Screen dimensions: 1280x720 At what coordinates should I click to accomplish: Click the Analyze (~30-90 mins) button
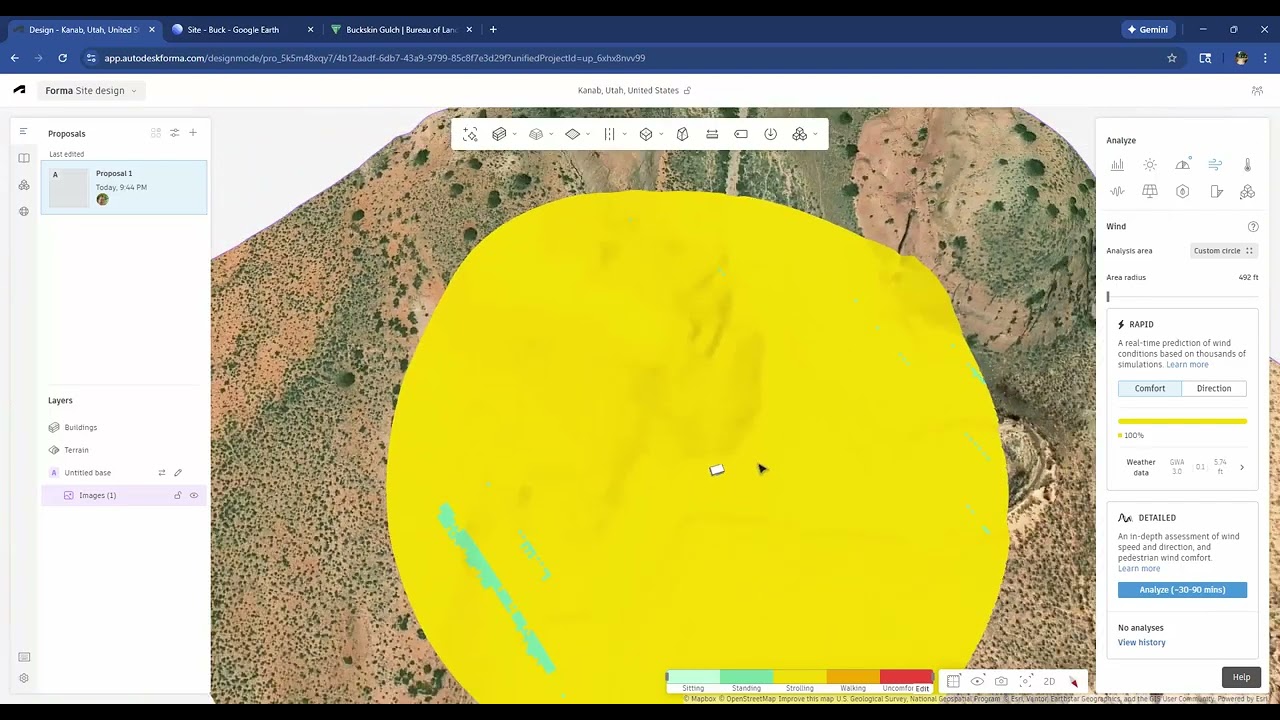point(1182,590)
